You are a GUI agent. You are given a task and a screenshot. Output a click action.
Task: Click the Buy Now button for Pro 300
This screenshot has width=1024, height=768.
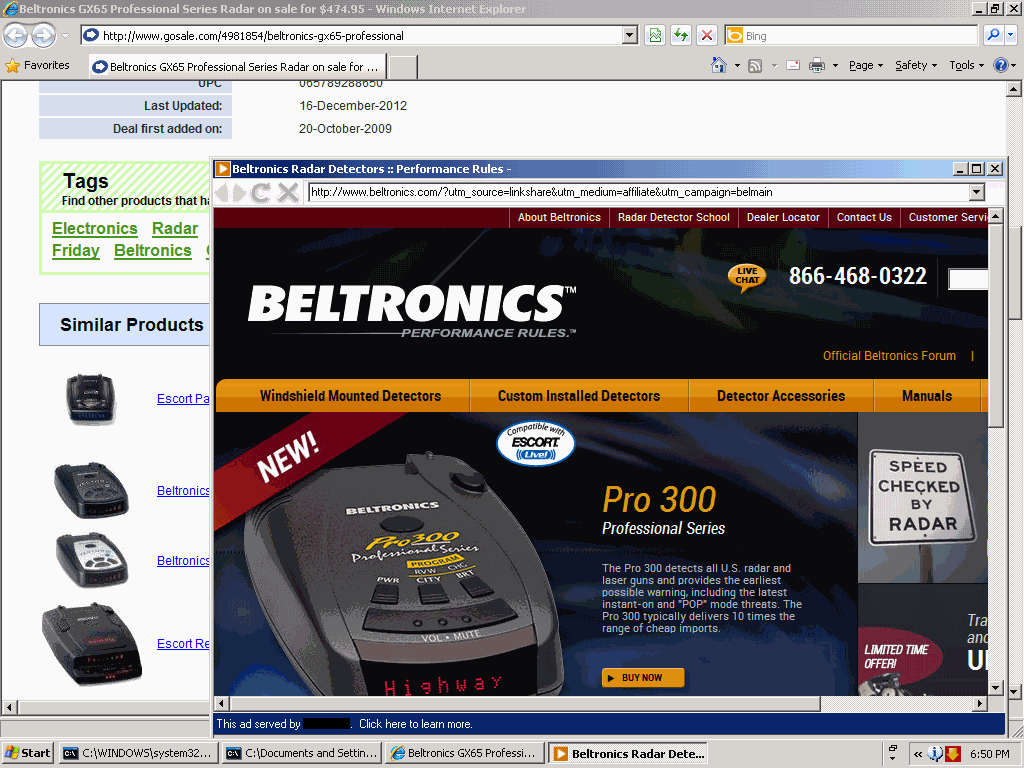click(643, 678)
